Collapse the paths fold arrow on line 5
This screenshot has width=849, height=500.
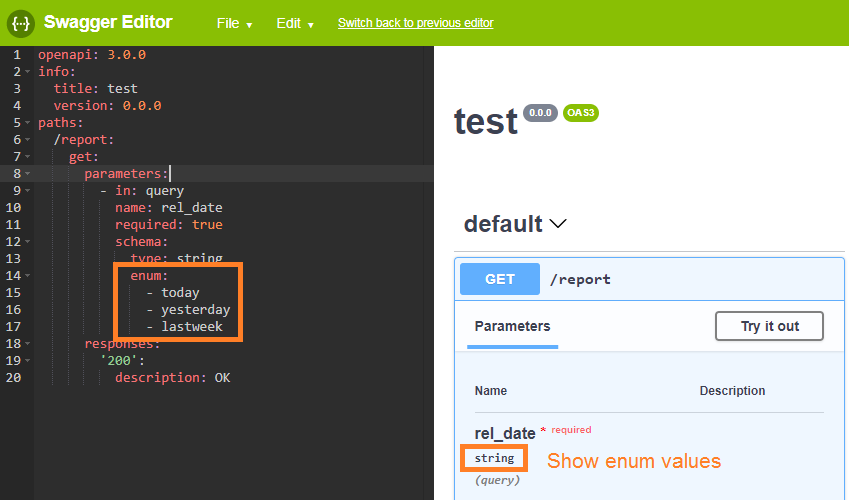pyautogui.click(x=28, y=122)
